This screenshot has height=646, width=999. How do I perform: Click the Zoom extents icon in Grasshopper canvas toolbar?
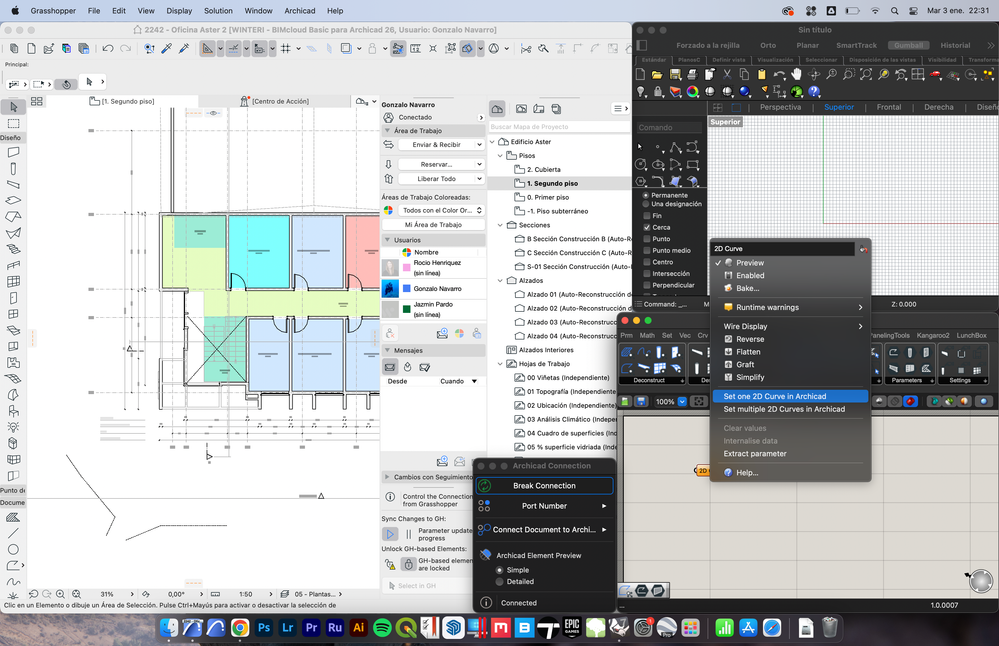pyautogui.click(x=699, y=401)
